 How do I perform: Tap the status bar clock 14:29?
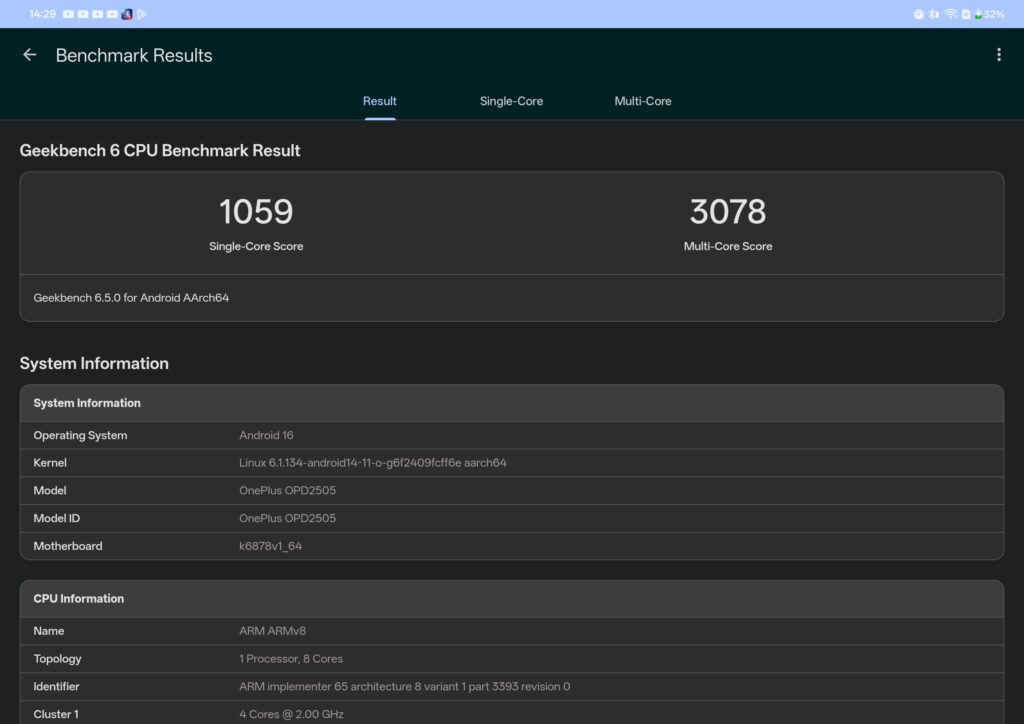[42, 14]
